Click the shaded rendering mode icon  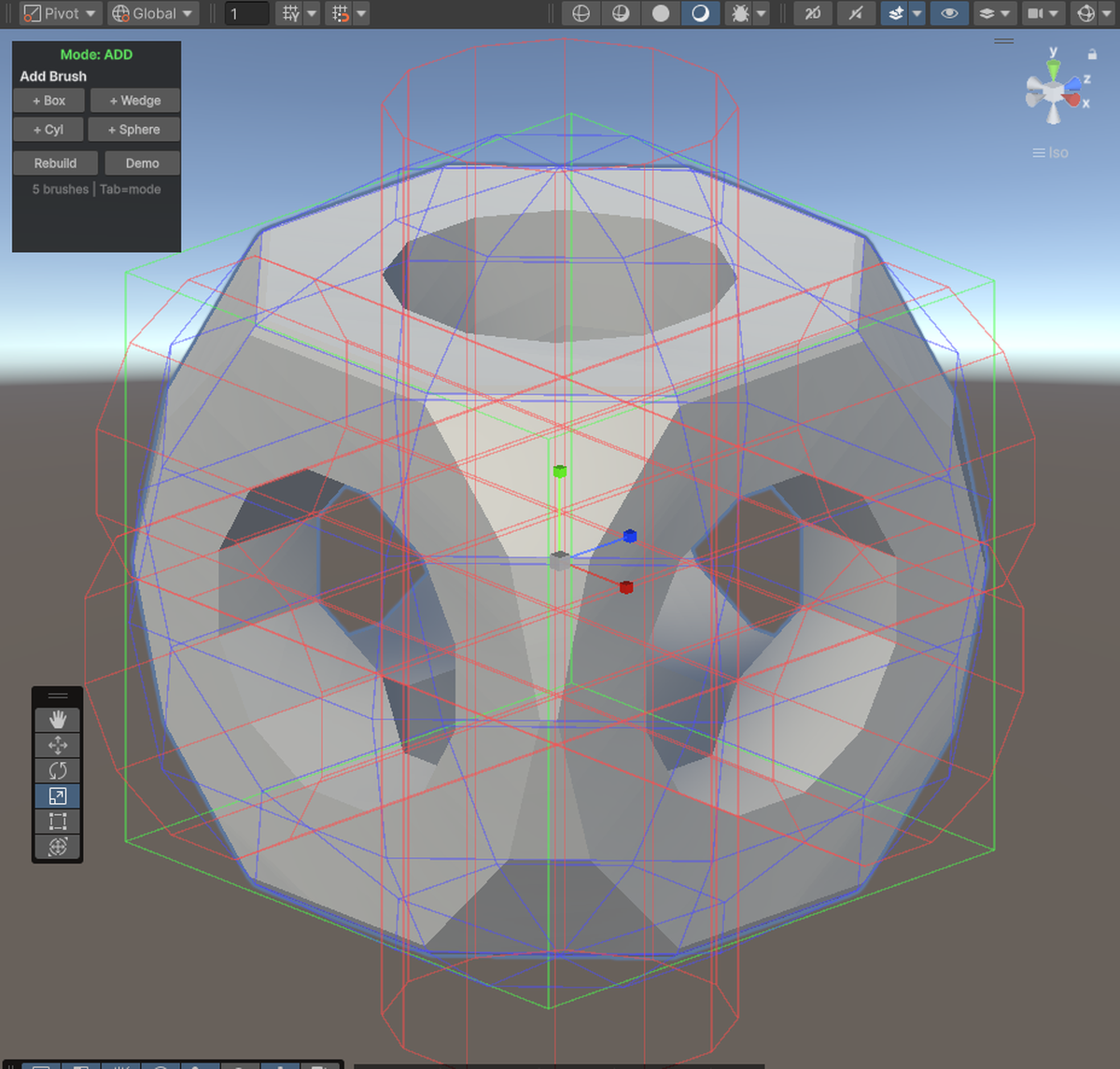pos(660,13)
